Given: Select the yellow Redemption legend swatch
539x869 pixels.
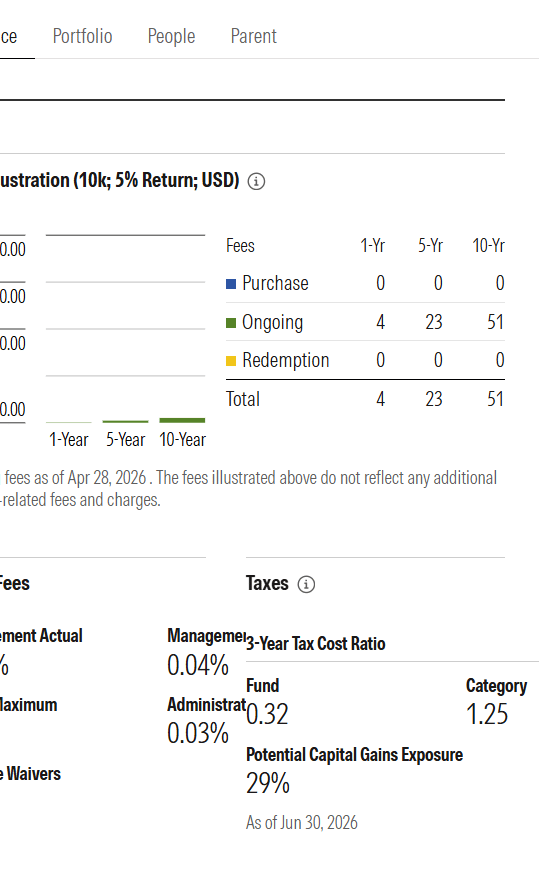Looking at the screenshot, I should [x=231, y=361].
